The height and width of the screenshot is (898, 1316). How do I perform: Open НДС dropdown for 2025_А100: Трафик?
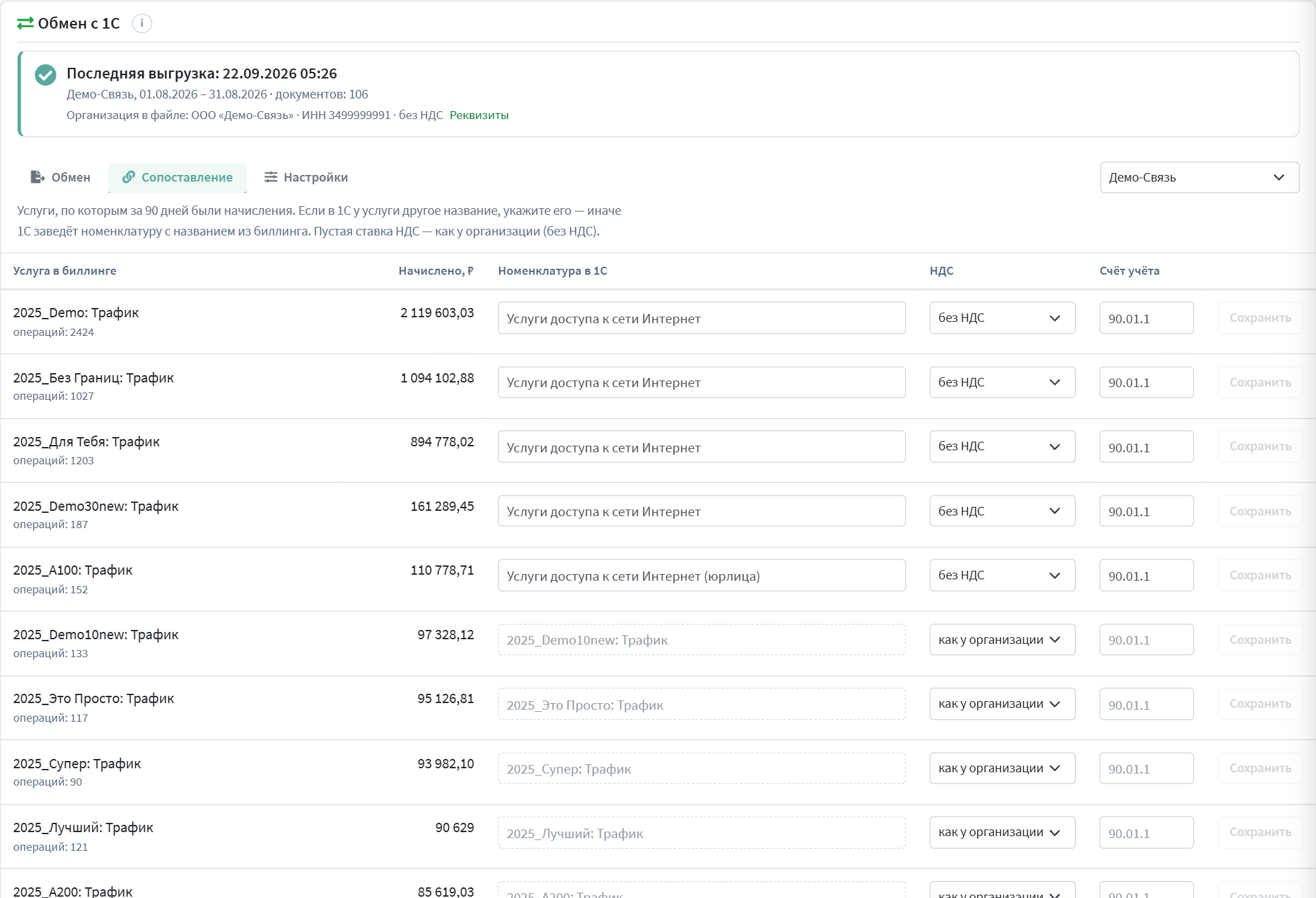pyautogui.click(x=1002, y=575)
